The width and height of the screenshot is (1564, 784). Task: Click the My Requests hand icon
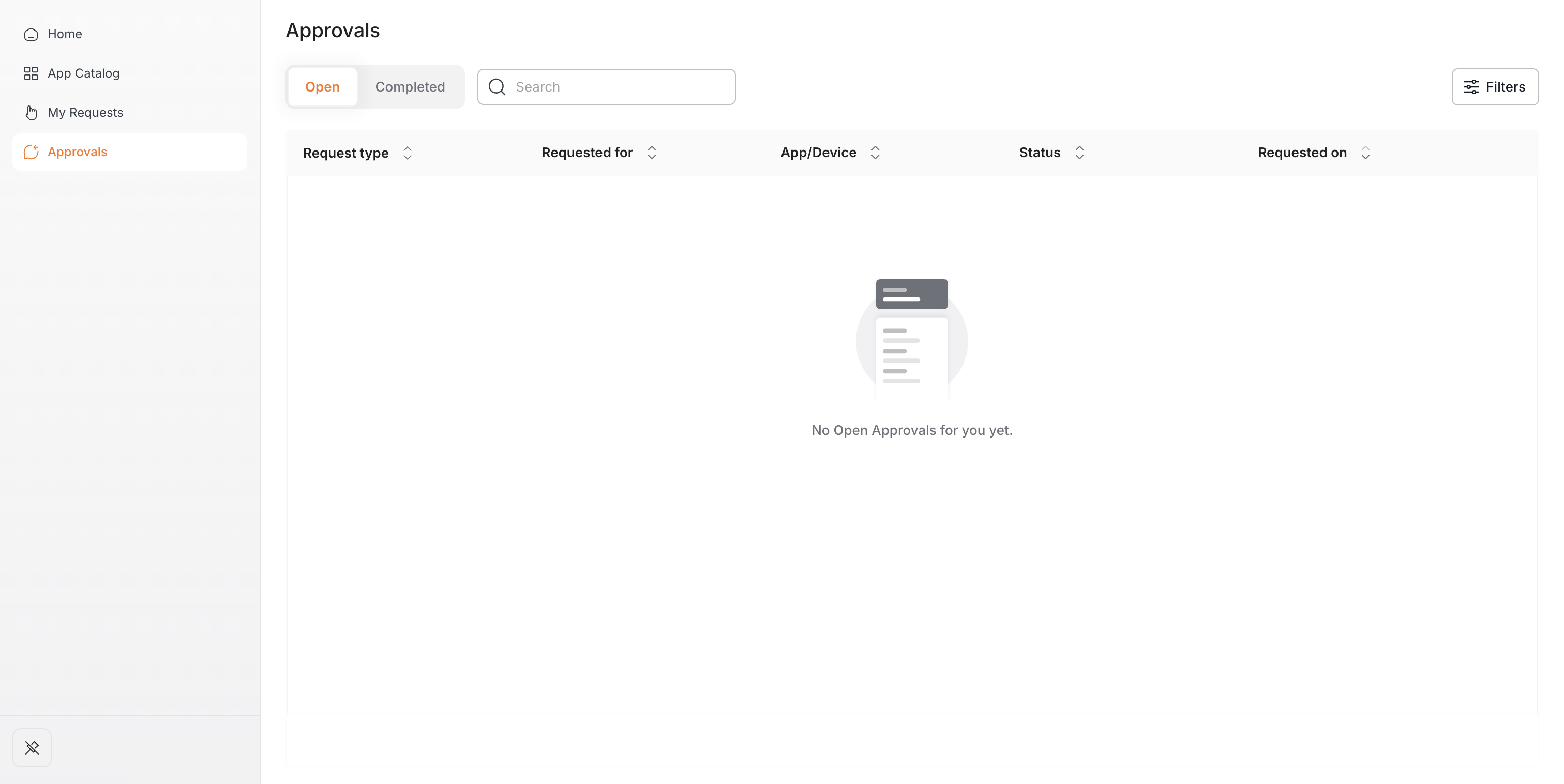point(31,113)
